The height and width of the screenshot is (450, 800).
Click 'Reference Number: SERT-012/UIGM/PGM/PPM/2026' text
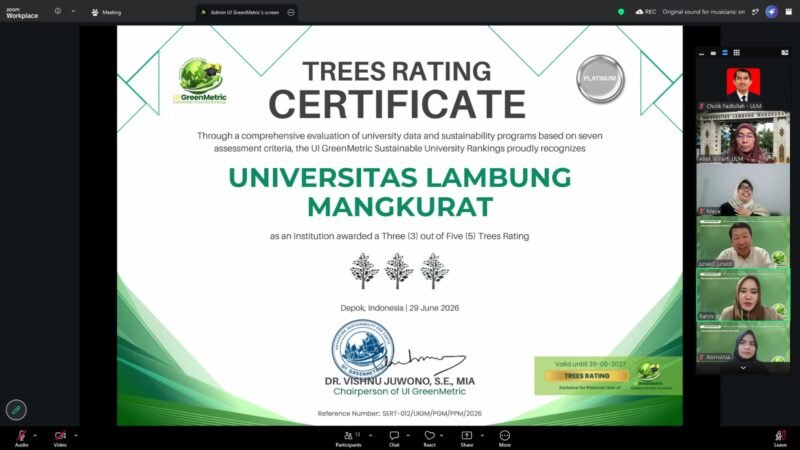pos(399,413)
